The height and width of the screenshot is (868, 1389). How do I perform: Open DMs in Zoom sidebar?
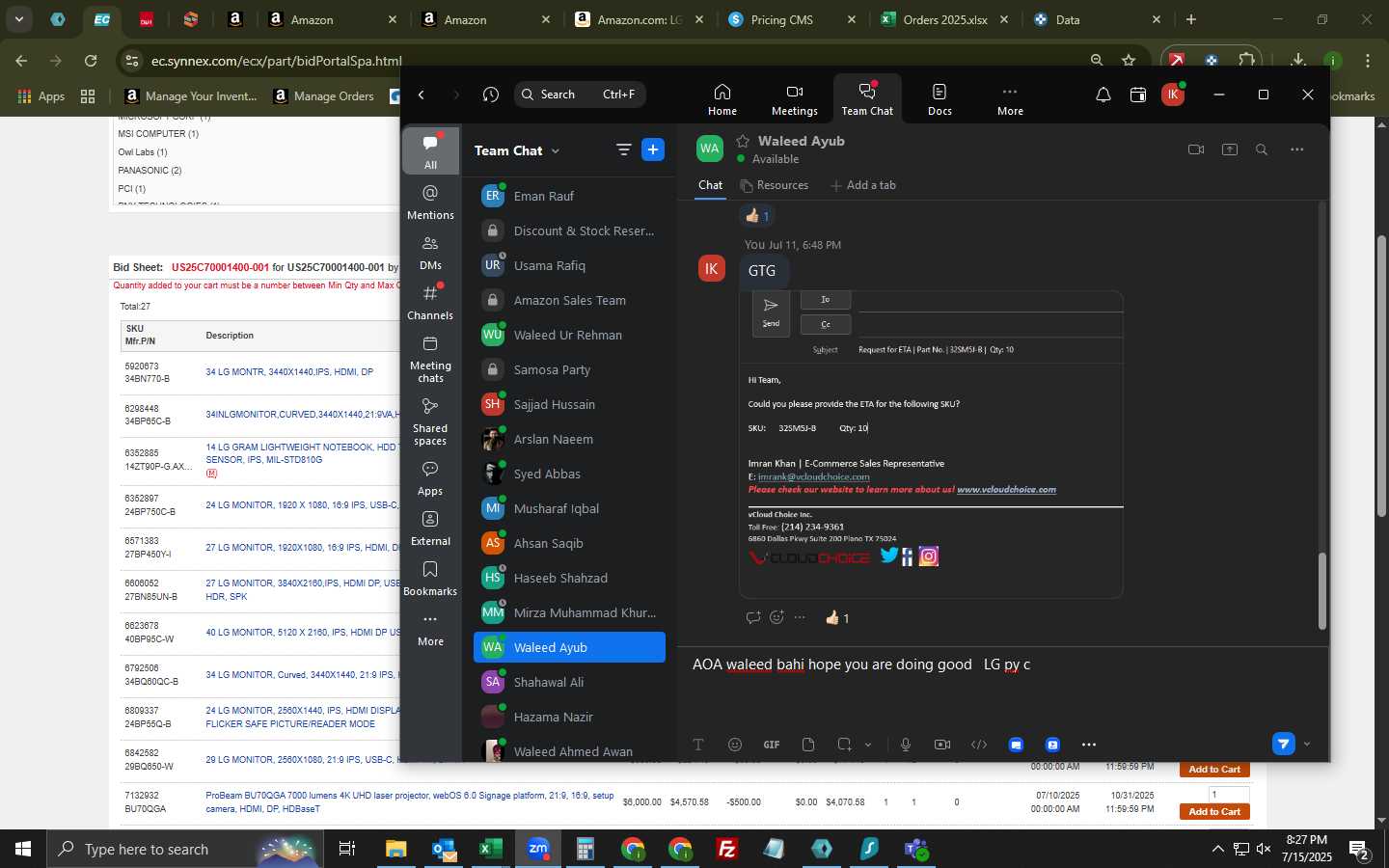coord(430,253)
